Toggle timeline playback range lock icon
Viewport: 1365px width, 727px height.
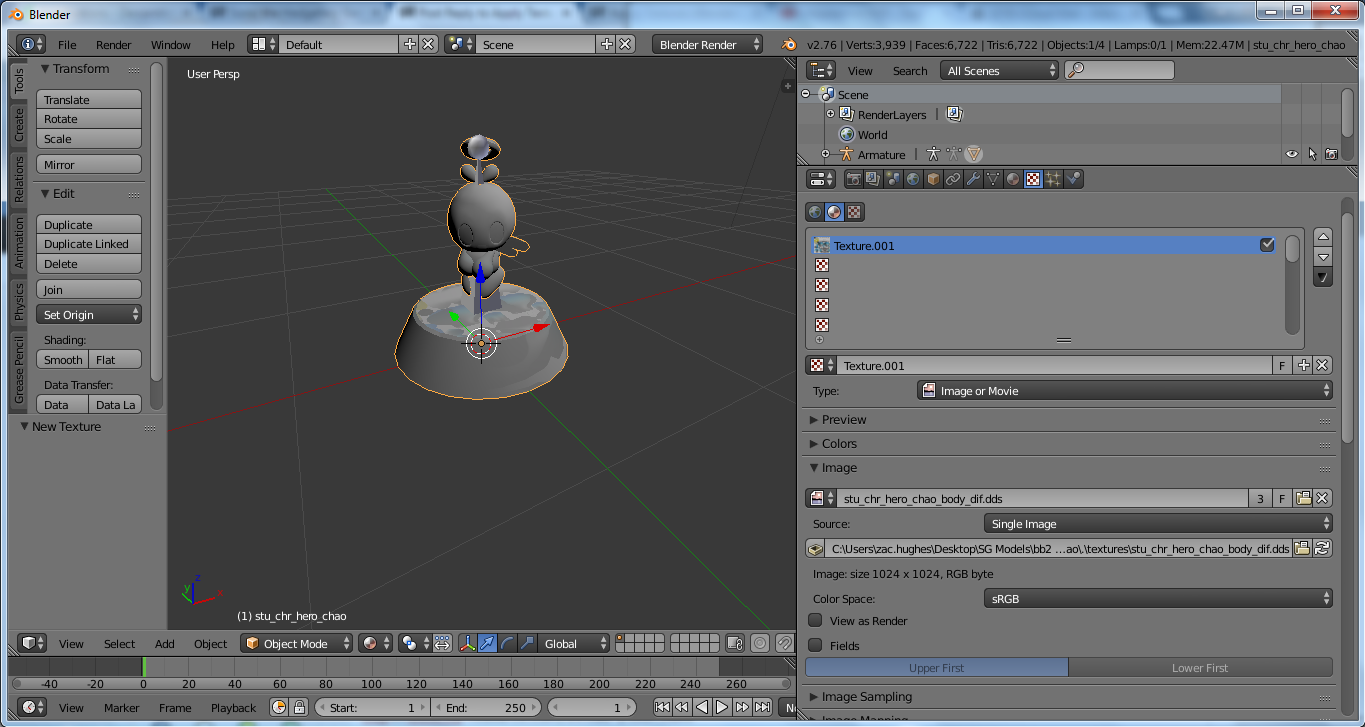point(299,707)
